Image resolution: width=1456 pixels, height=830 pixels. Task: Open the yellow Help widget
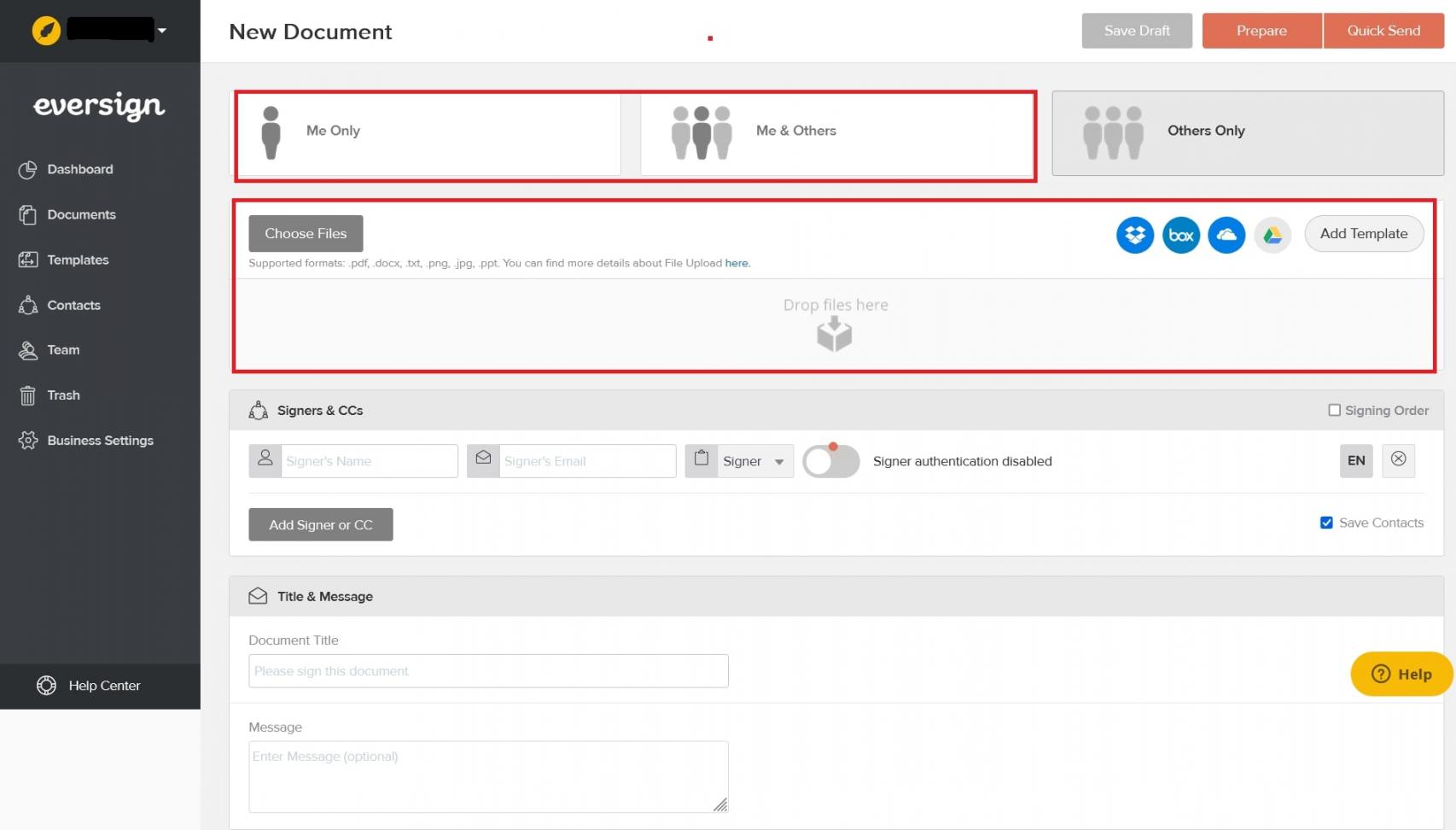click(1401, 674)
